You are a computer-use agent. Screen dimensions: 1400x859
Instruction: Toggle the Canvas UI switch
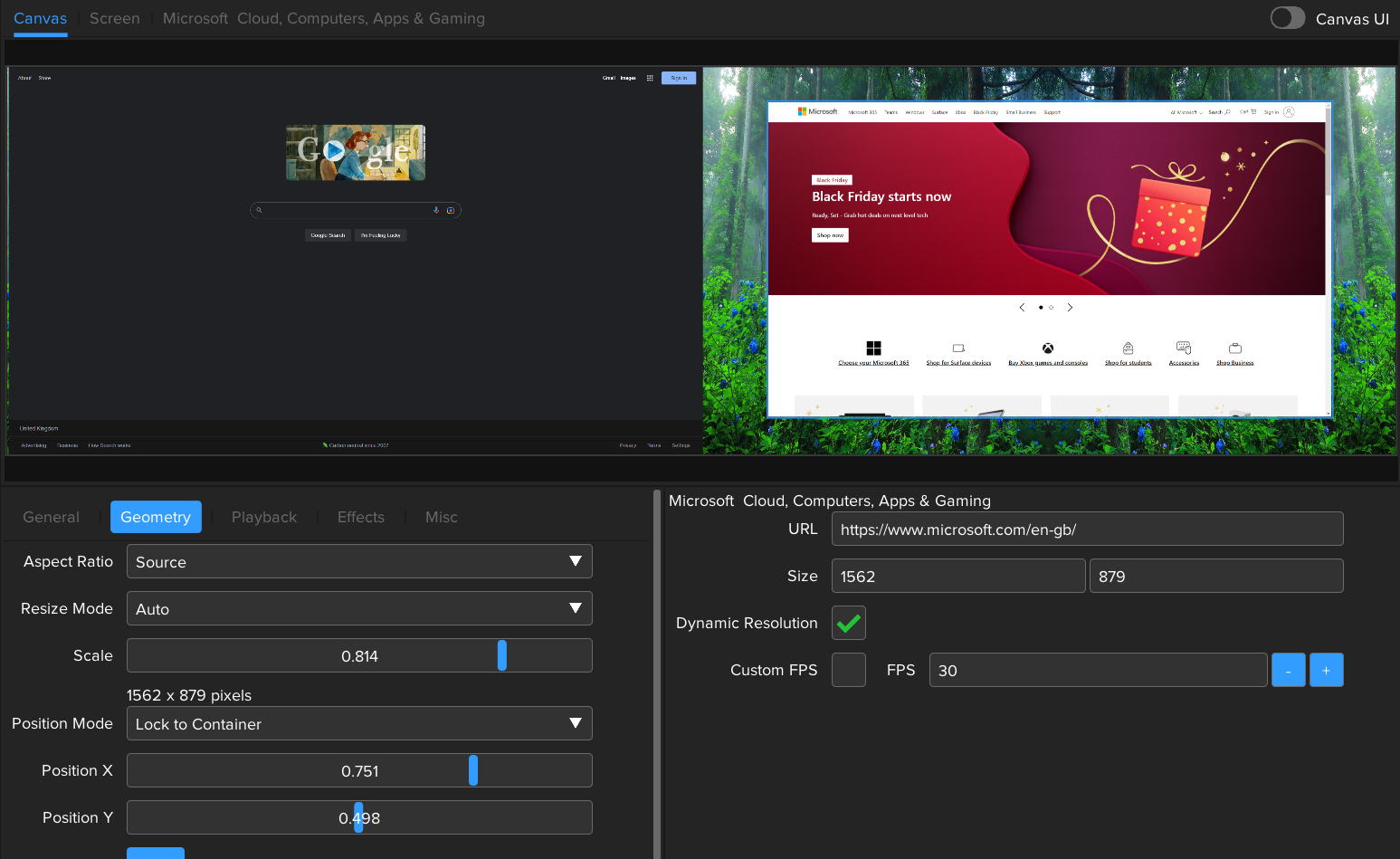(x=1287, y=18)
